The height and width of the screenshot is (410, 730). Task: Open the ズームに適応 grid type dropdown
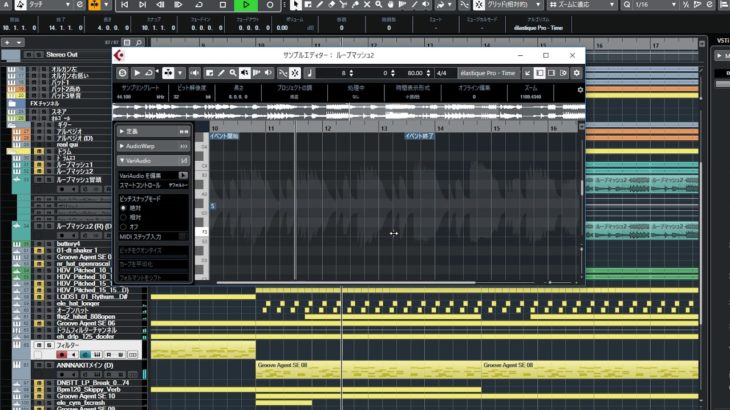(x=582, y=5)
